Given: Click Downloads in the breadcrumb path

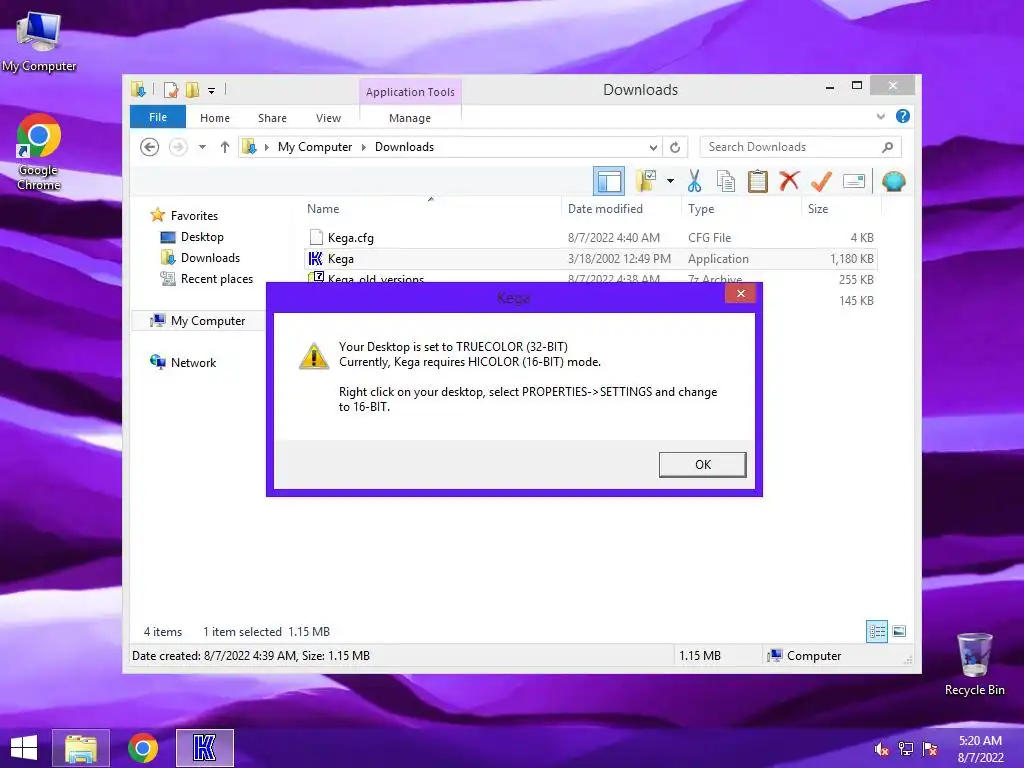Looking at the screenshot, I should coord(404,147).
